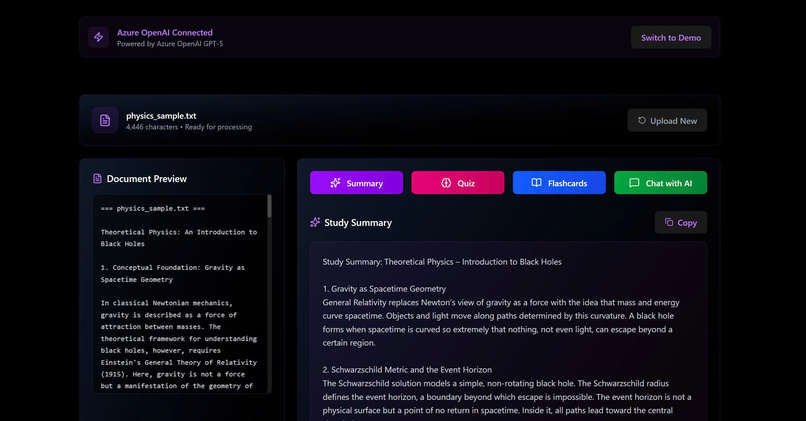Click the 'Powered by Azure OpenAI GPT-5' text
Viewport: 806px width, 421px height.
(x=170, y=44)
